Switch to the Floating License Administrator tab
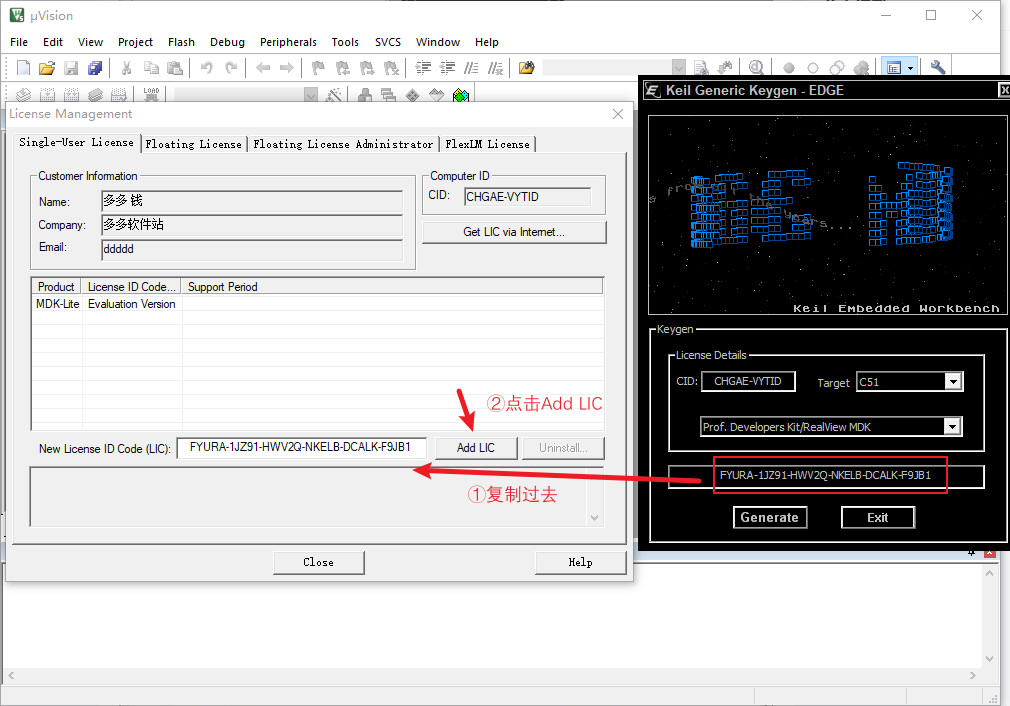1010x706 pixels. [343, 144]
